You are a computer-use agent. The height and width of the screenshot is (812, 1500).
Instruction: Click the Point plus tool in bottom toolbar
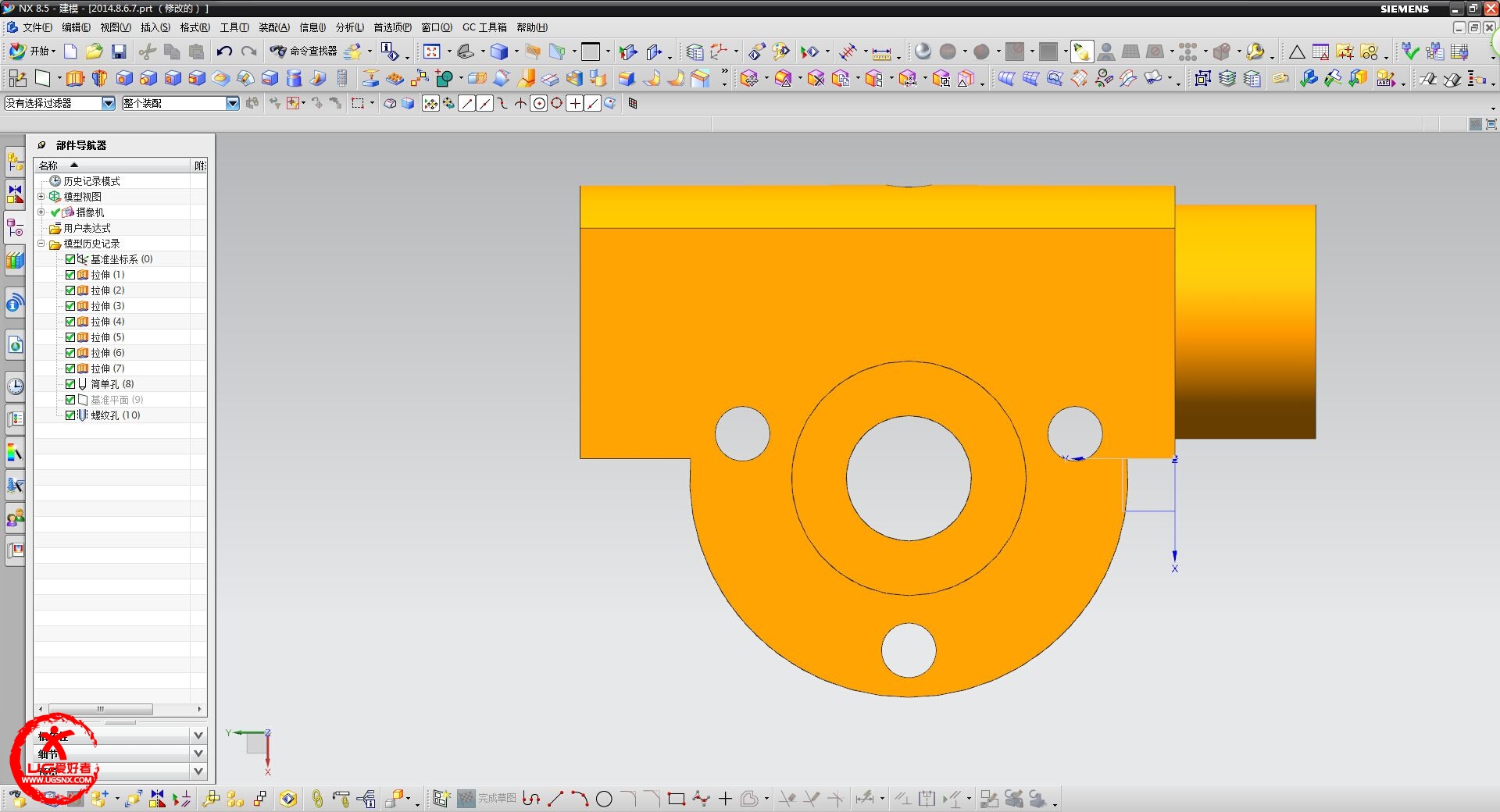(x=725, y=799)
